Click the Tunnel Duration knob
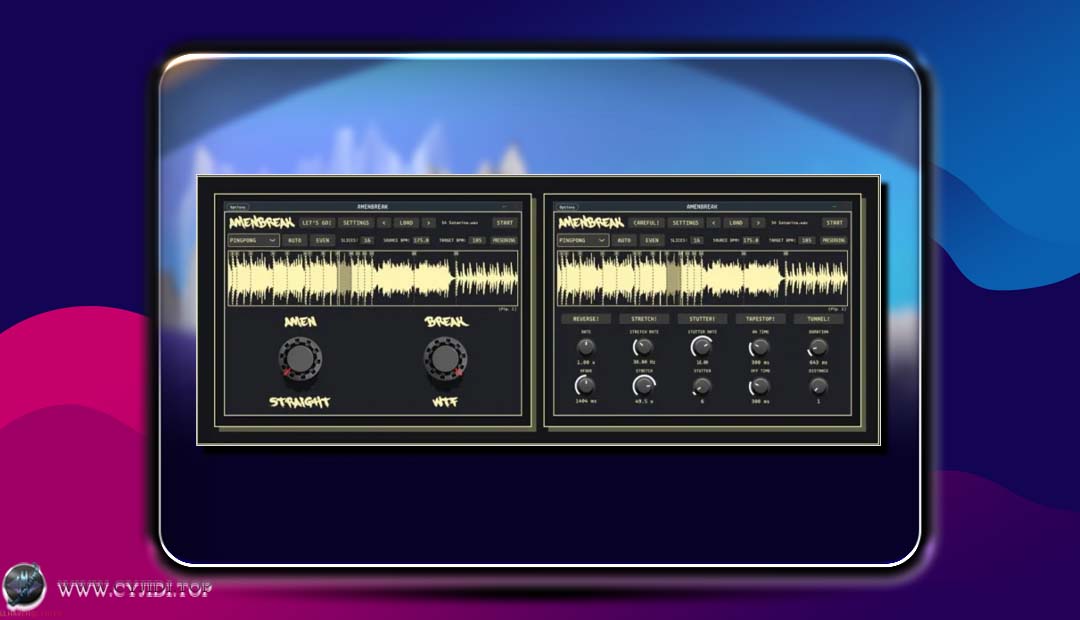 coord(818,347)
